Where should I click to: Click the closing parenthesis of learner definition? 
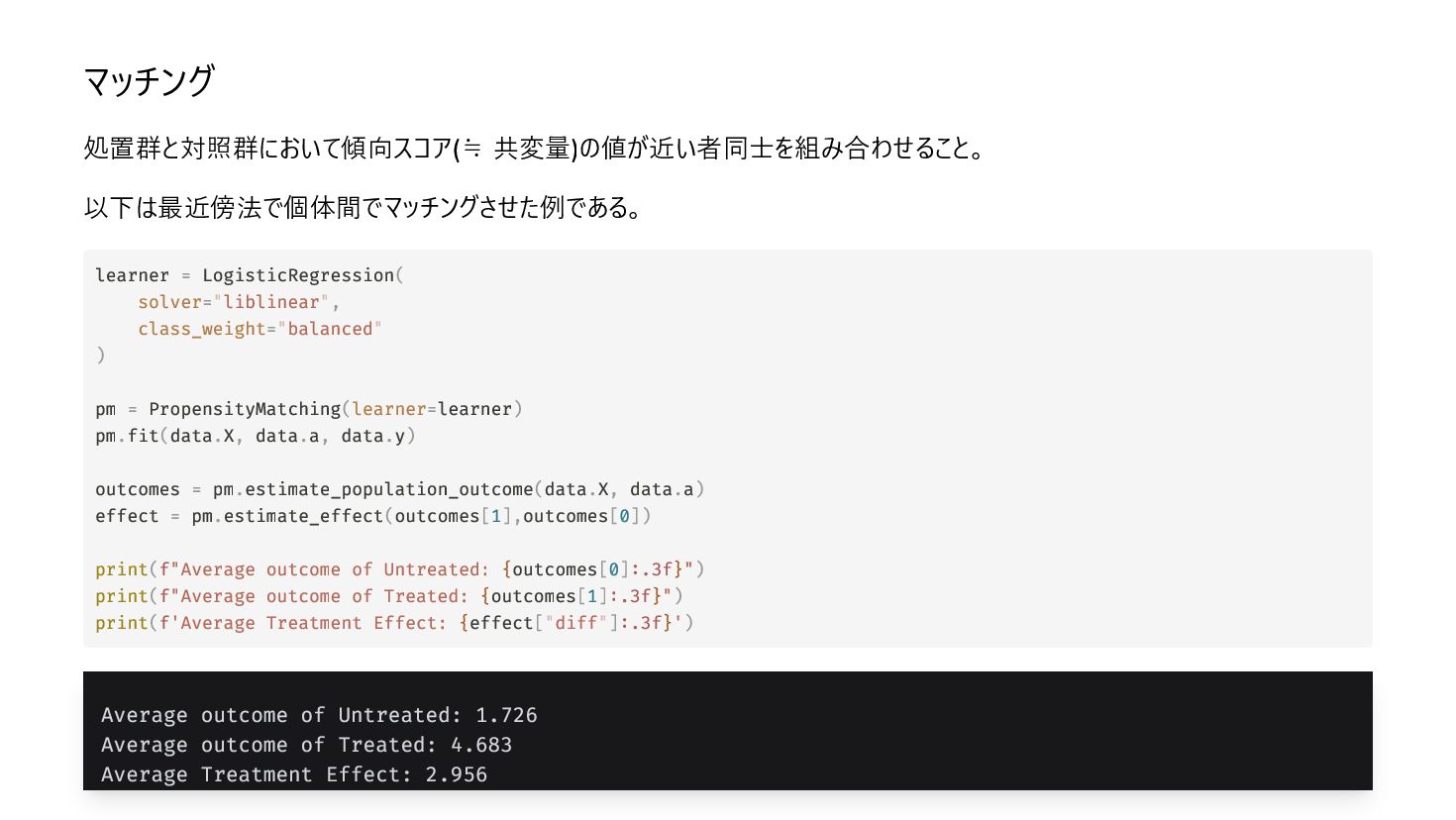[x=100, y=356]
